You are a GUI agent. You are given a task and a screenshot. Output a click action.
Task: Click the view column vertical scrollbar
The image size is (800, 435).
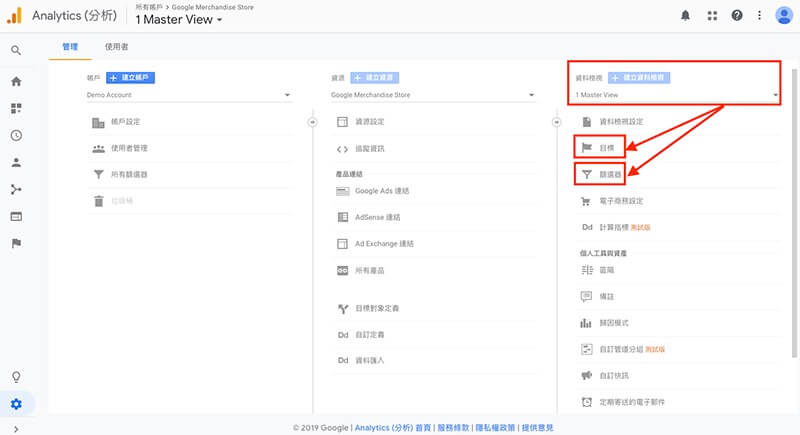pyautogui.click(x=794, y=213)
